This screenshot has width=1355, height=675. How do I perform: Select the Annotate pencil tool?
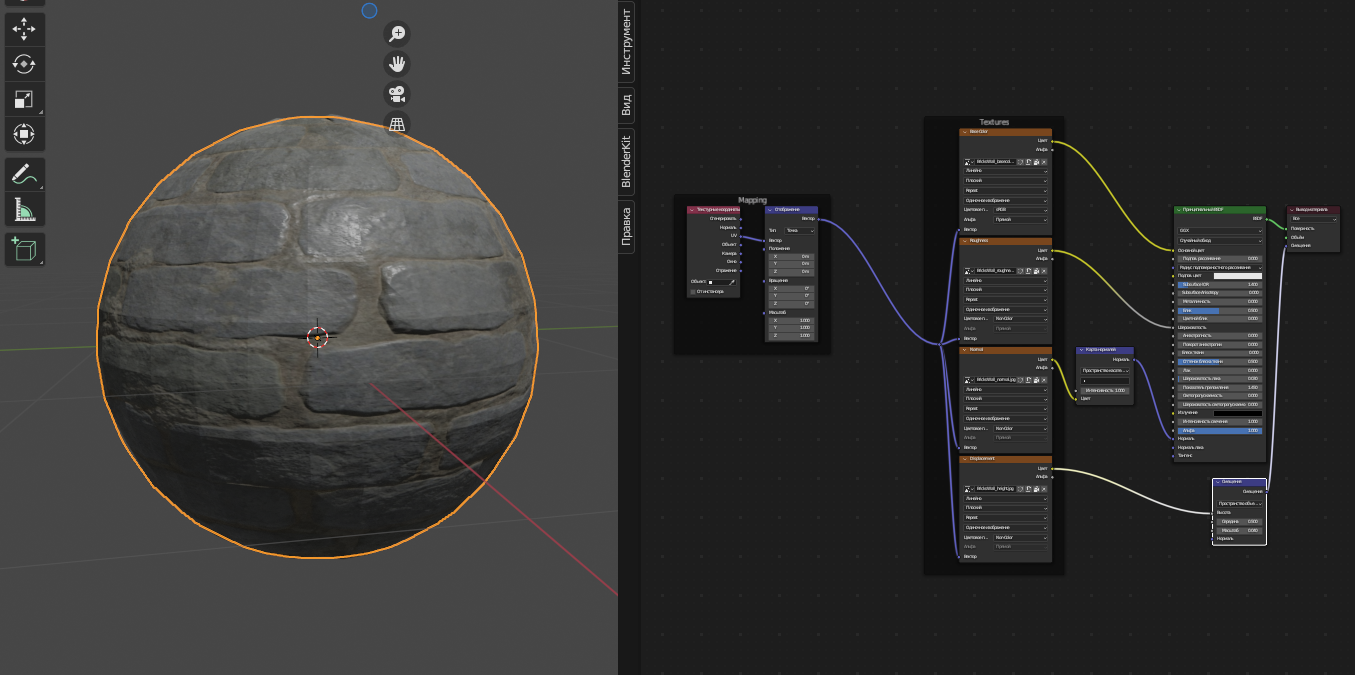24,175
